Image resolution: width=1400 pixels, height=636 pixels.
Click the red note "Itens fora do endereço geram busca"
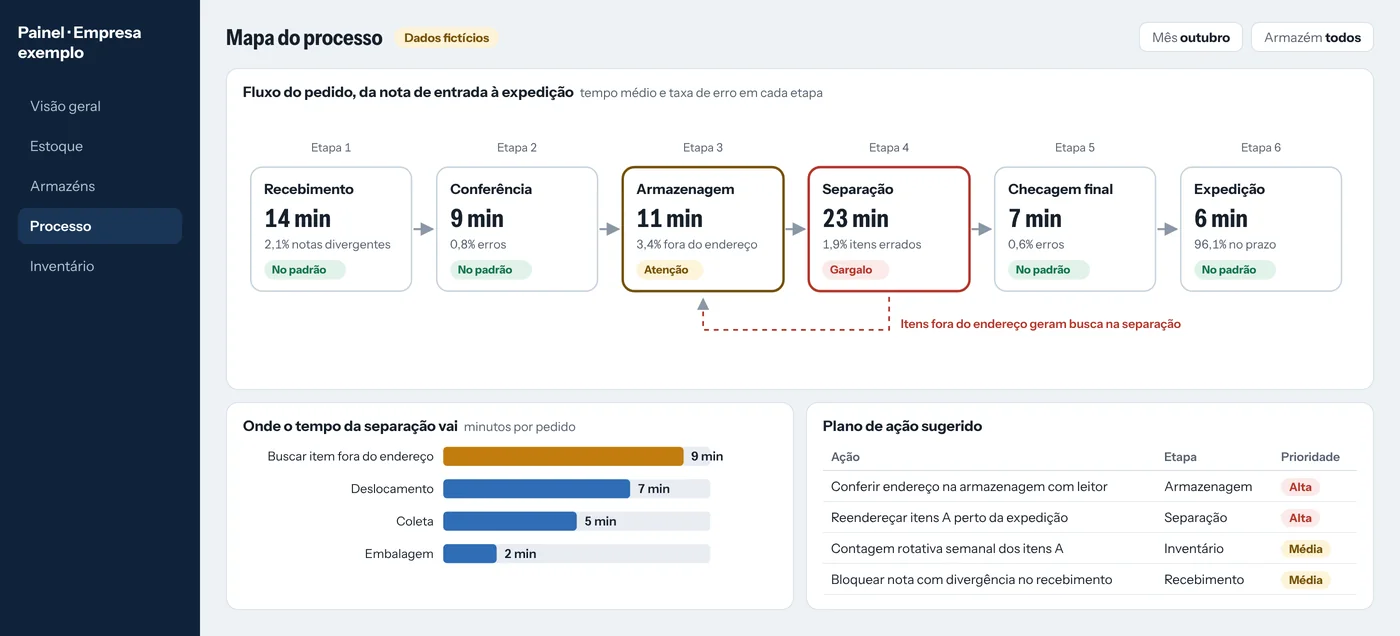click(x=1041, y=324)
